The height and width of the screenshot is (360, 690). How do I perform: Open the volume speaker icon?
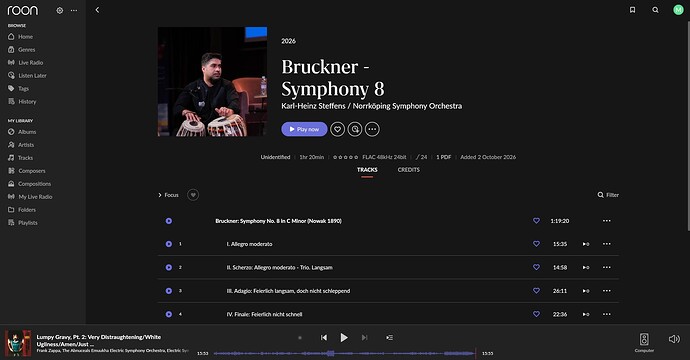[674, 339]
